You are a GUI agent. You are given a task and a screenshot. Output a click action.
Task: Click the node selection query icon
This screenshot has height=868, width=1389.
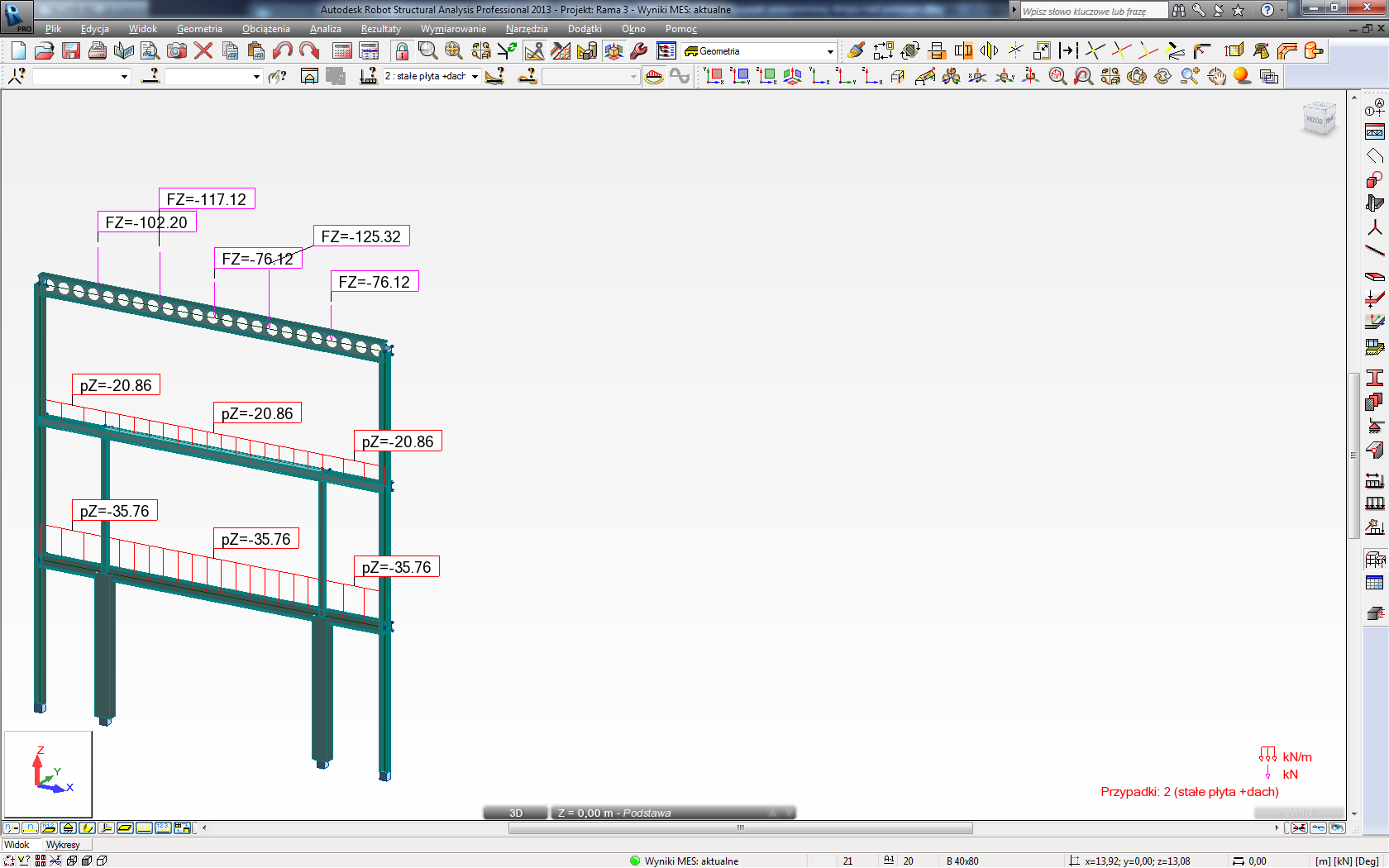tap(17, 76)
